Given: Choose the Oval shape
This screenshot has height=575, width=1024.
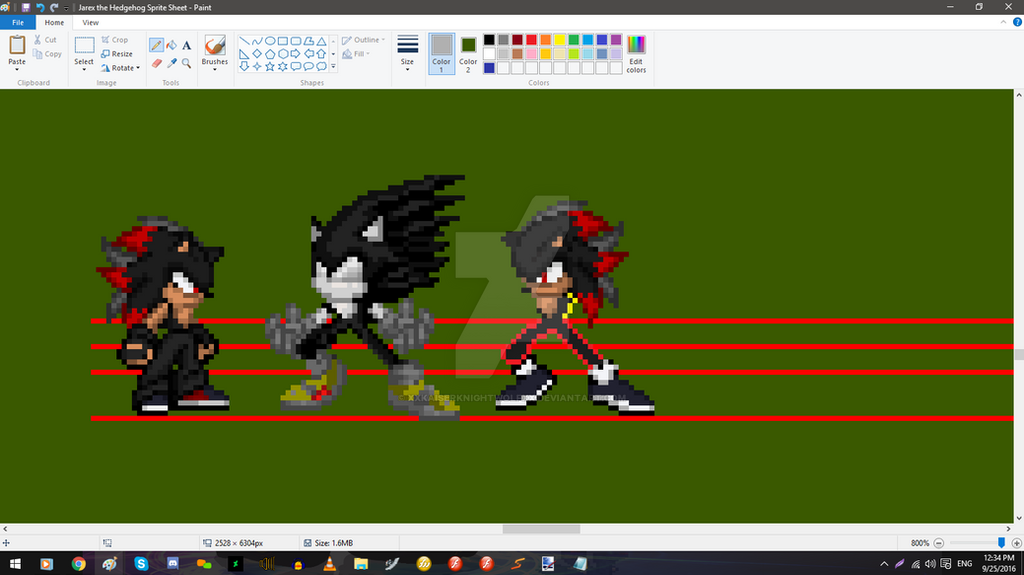Looking at the screenshot, I should pos(270,41).
